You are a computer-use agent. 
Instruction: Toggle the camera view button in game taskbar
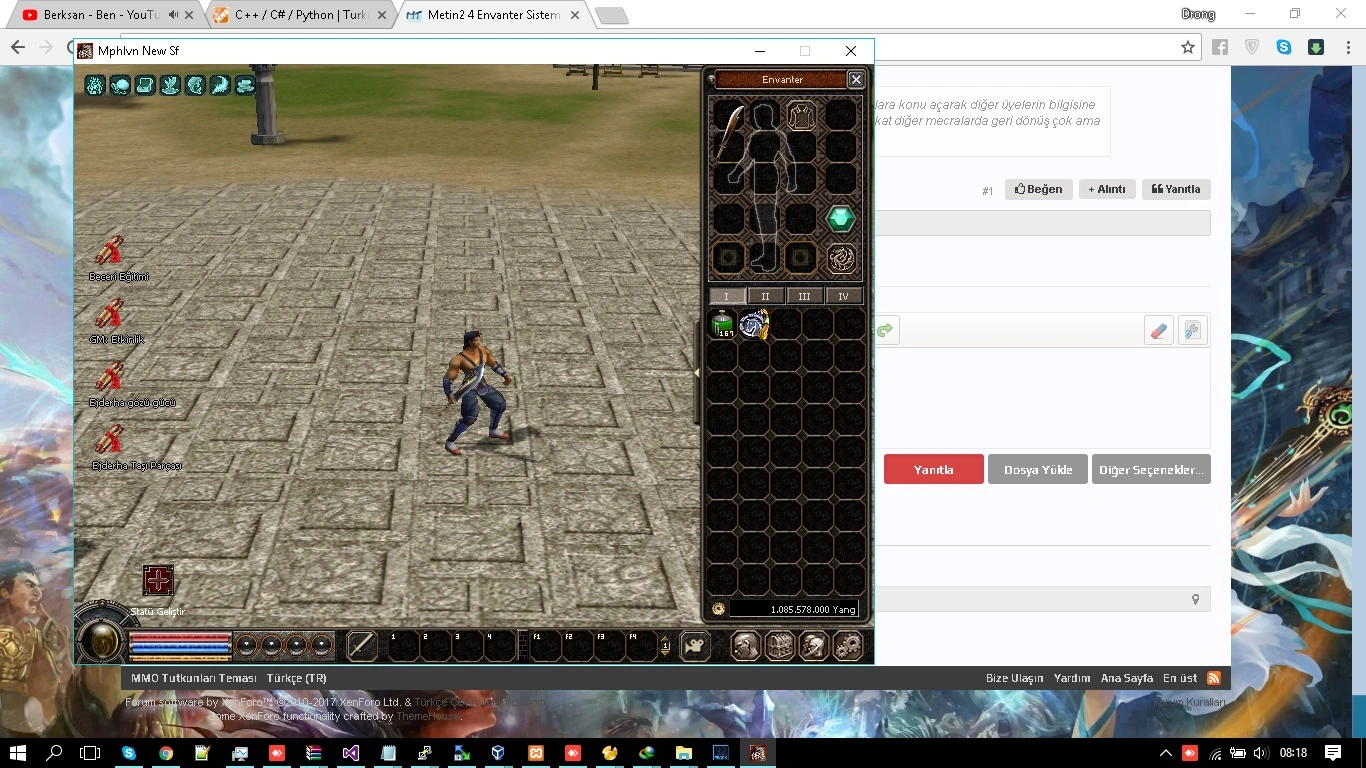[x=694, y=646]
